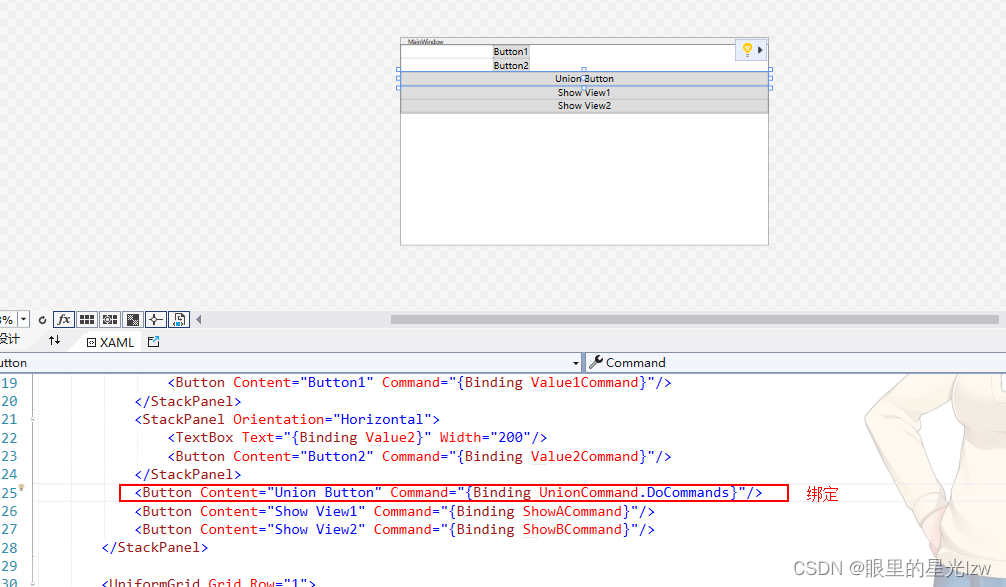Screen dimensions: 1006x587
Task: Toggle the fx effects button
Action: (64, 319)
